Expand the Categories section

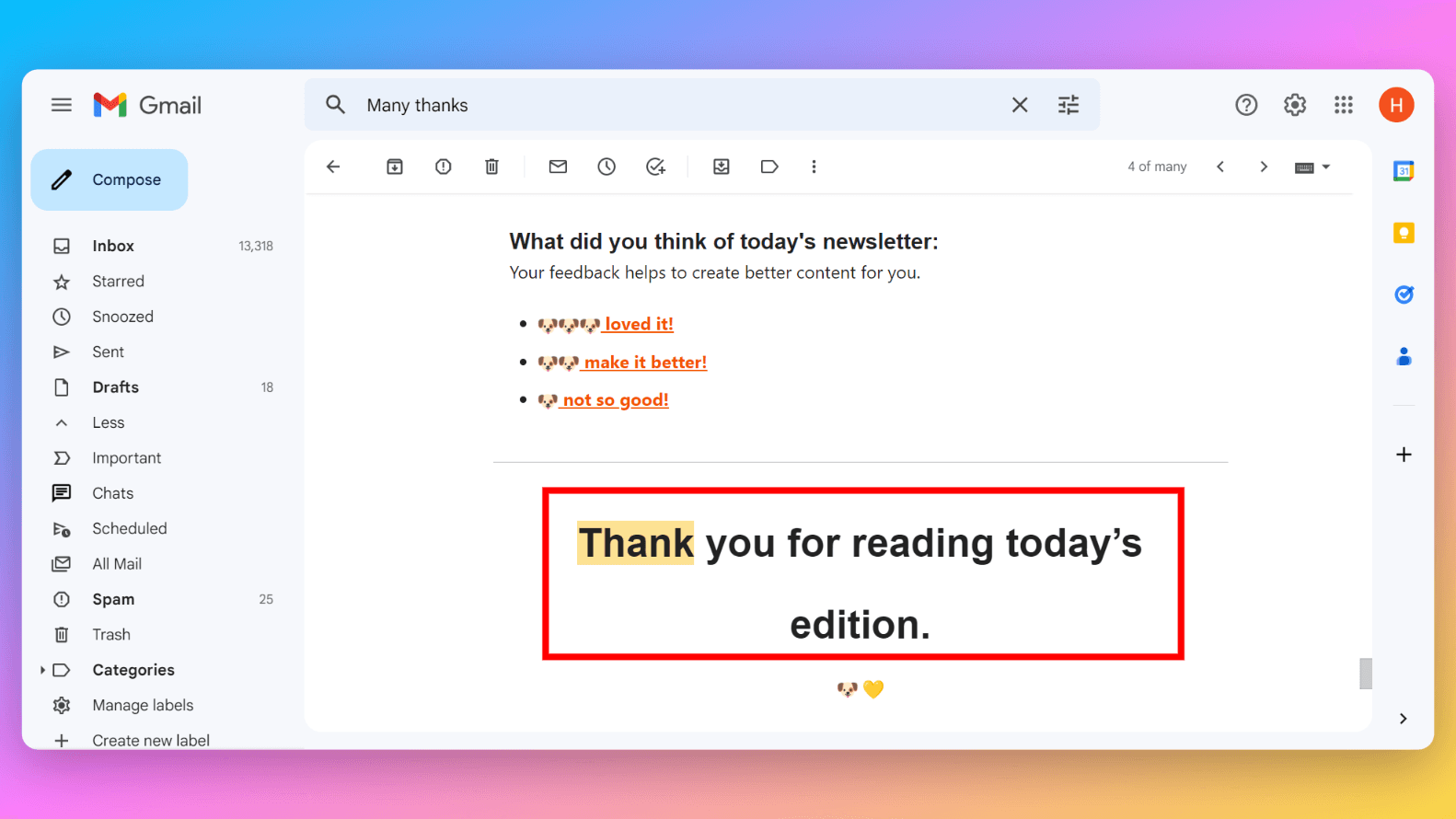tap(42, 670)
